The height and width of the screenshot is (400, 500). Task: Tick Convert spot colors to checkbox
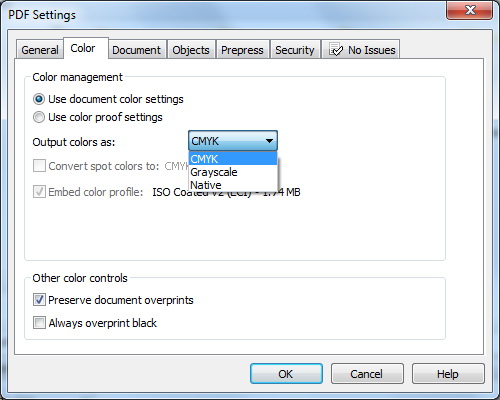tap(39, 166)
